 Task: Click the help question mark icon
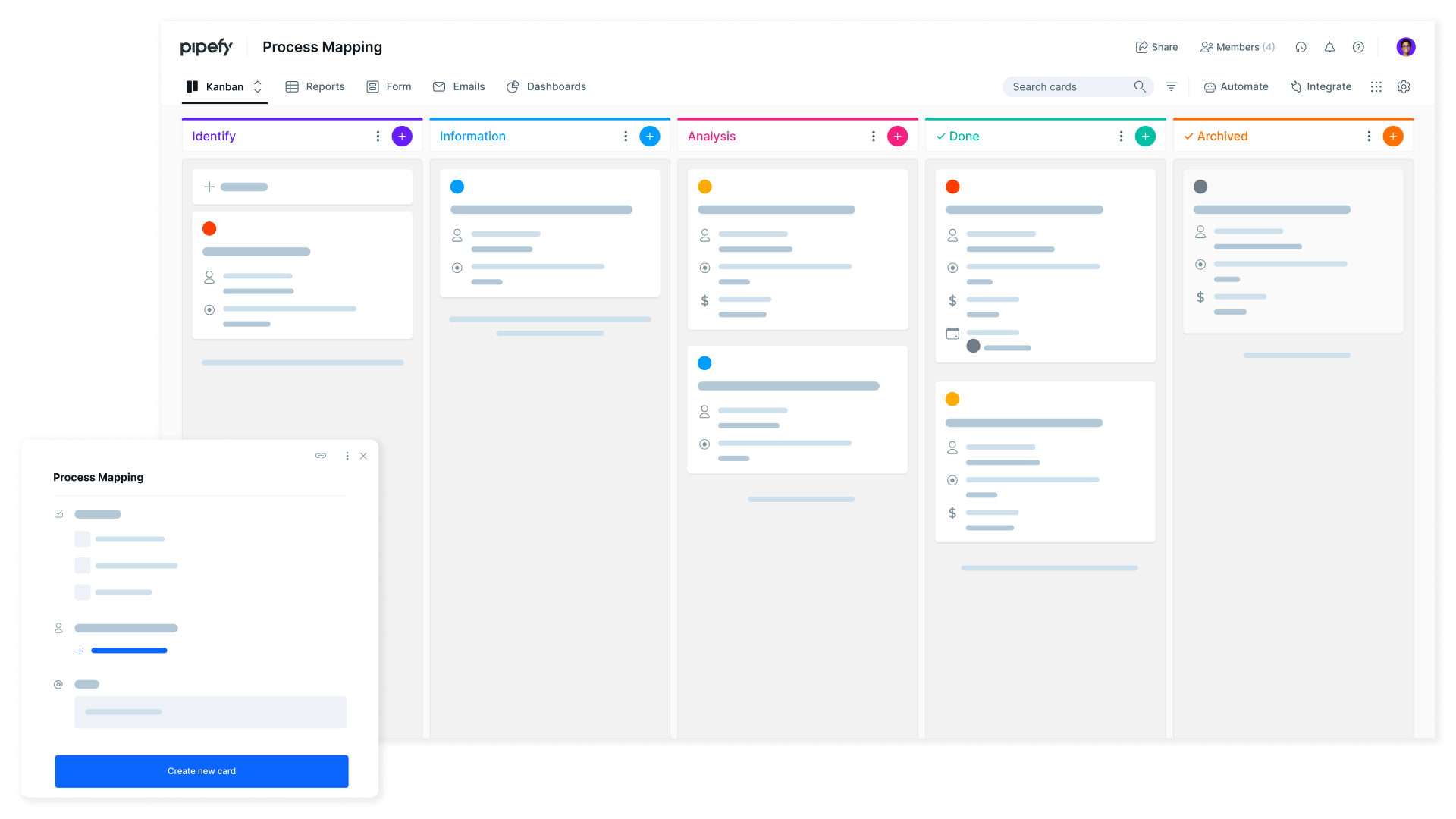1359,47
